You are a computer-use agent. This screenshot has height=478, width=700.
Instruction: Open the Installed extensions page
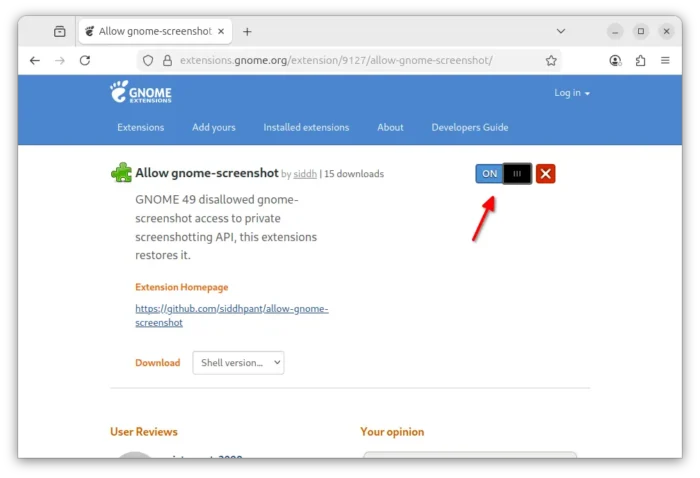[306, 127]
